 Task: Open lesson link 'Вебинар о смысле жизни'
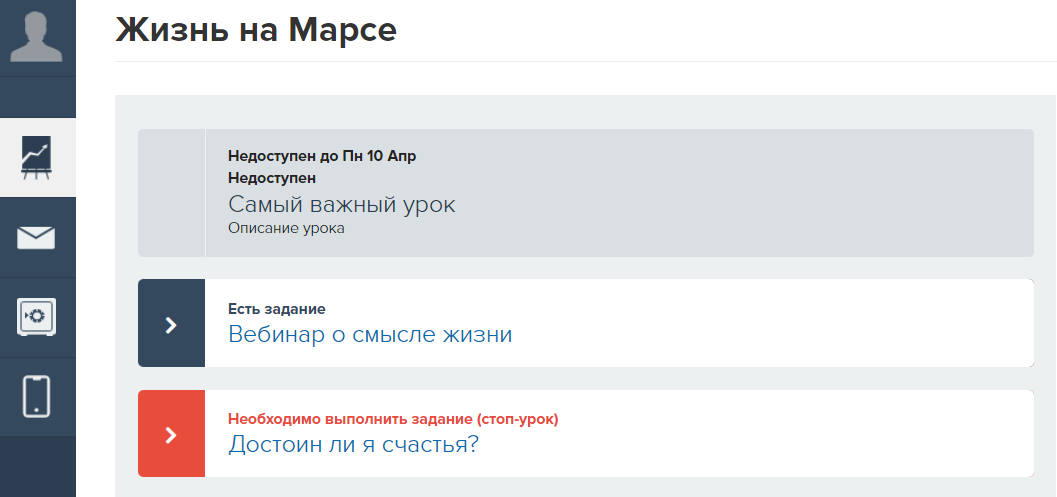(370, 334)
